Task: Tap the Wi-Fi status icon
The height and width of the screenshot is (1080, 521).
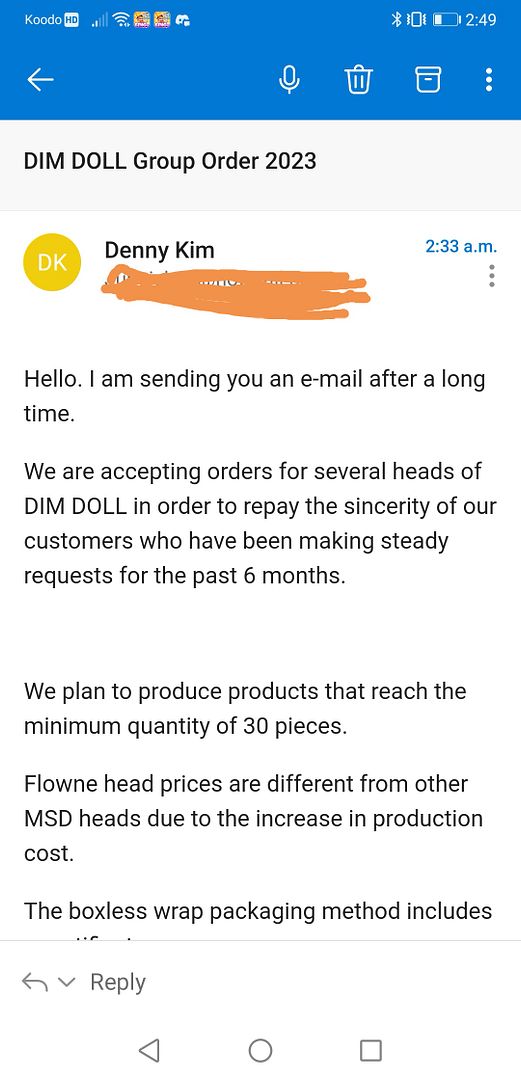Action: click(x=123, y=21)
